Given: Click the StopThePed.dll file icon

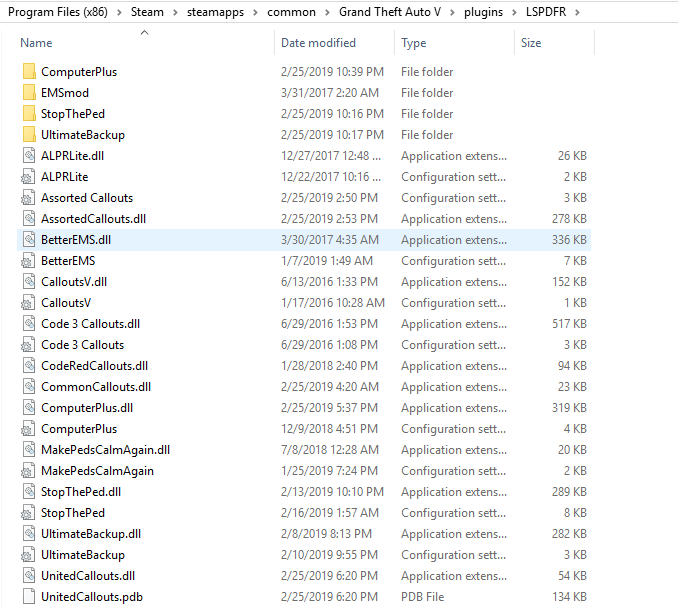Looking at the screenshot, I should pos(29,492).
